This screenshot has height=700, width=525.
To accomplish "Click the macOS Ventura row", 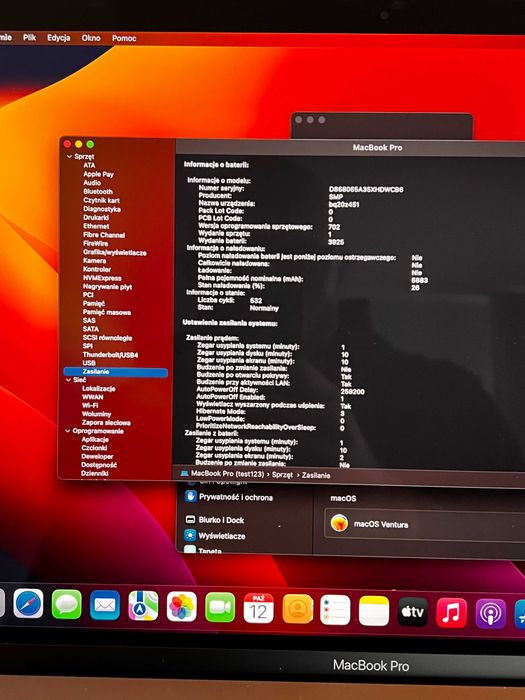I will (x=424, y=524).
